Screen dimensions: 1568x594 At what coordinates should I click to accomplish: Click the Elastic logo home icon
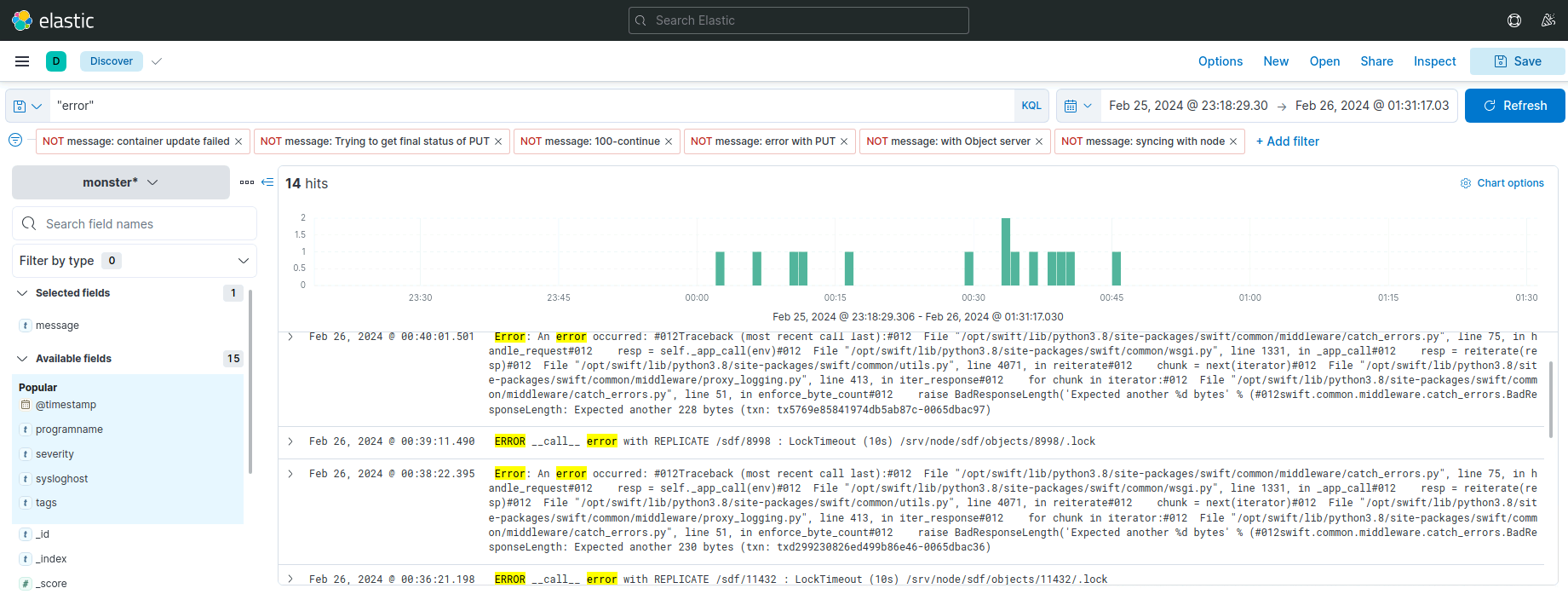[x=22, y=20]
